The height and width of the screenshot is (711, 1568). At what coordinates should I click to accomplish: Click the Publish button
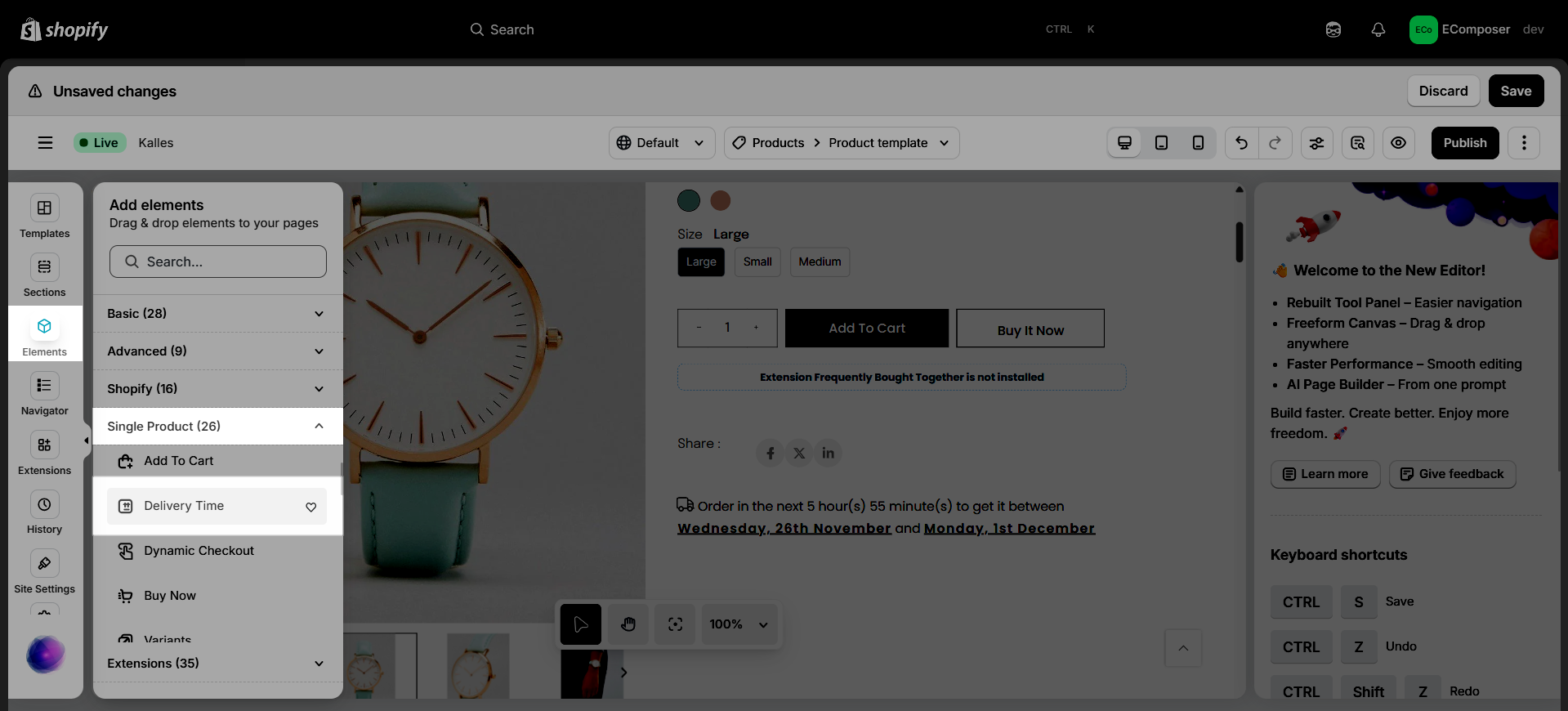[x=1465, y=143]
